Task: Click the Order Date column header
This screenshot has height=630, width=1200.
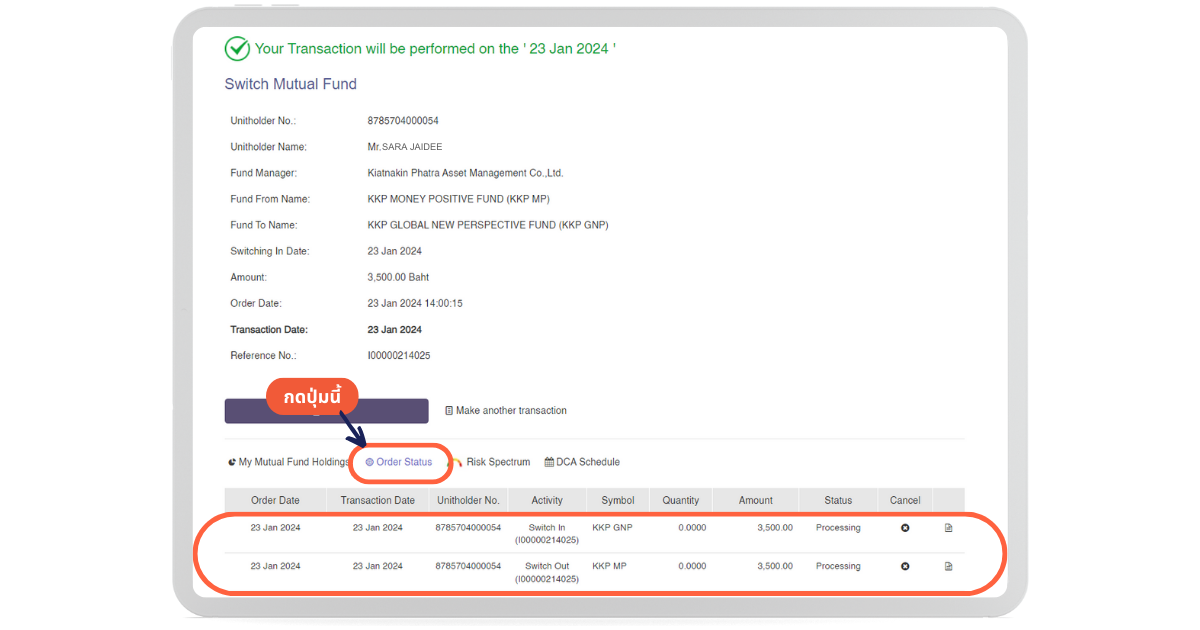Action: click(275, 500)
